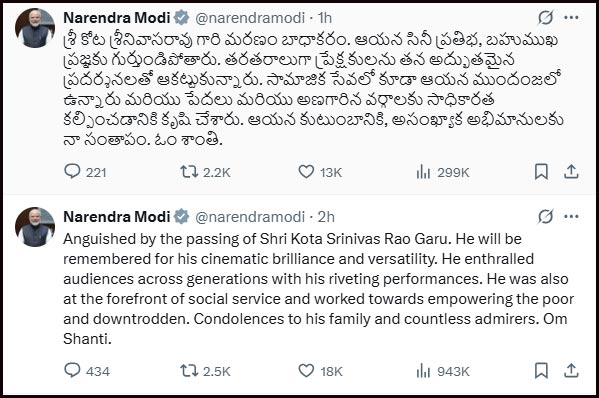Retweet the Telugu tweet with 2.2K reposts
599x398 pixels.
(205, 172)
